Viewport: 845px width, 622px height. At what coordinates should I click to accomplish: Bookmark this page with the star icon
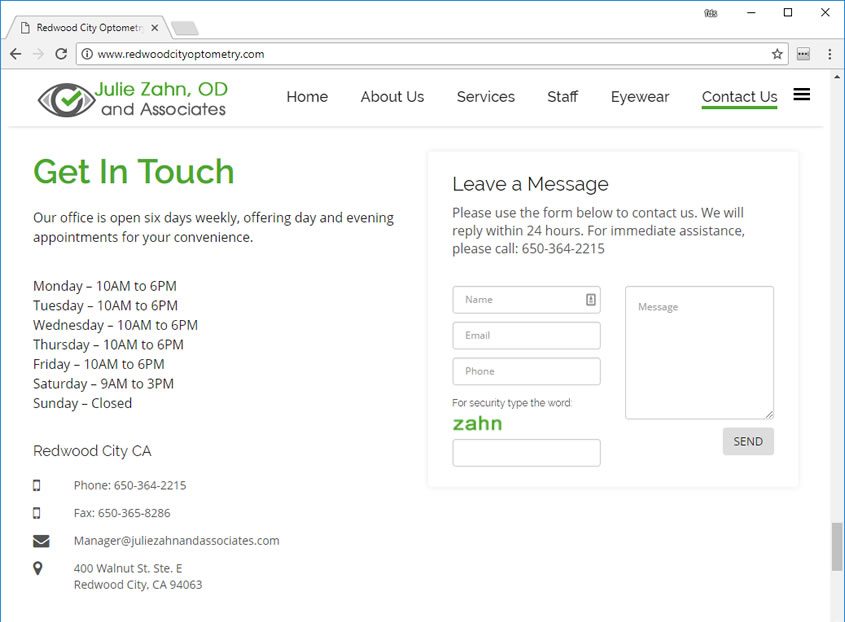pyautogui.click(x=777, y=54)
